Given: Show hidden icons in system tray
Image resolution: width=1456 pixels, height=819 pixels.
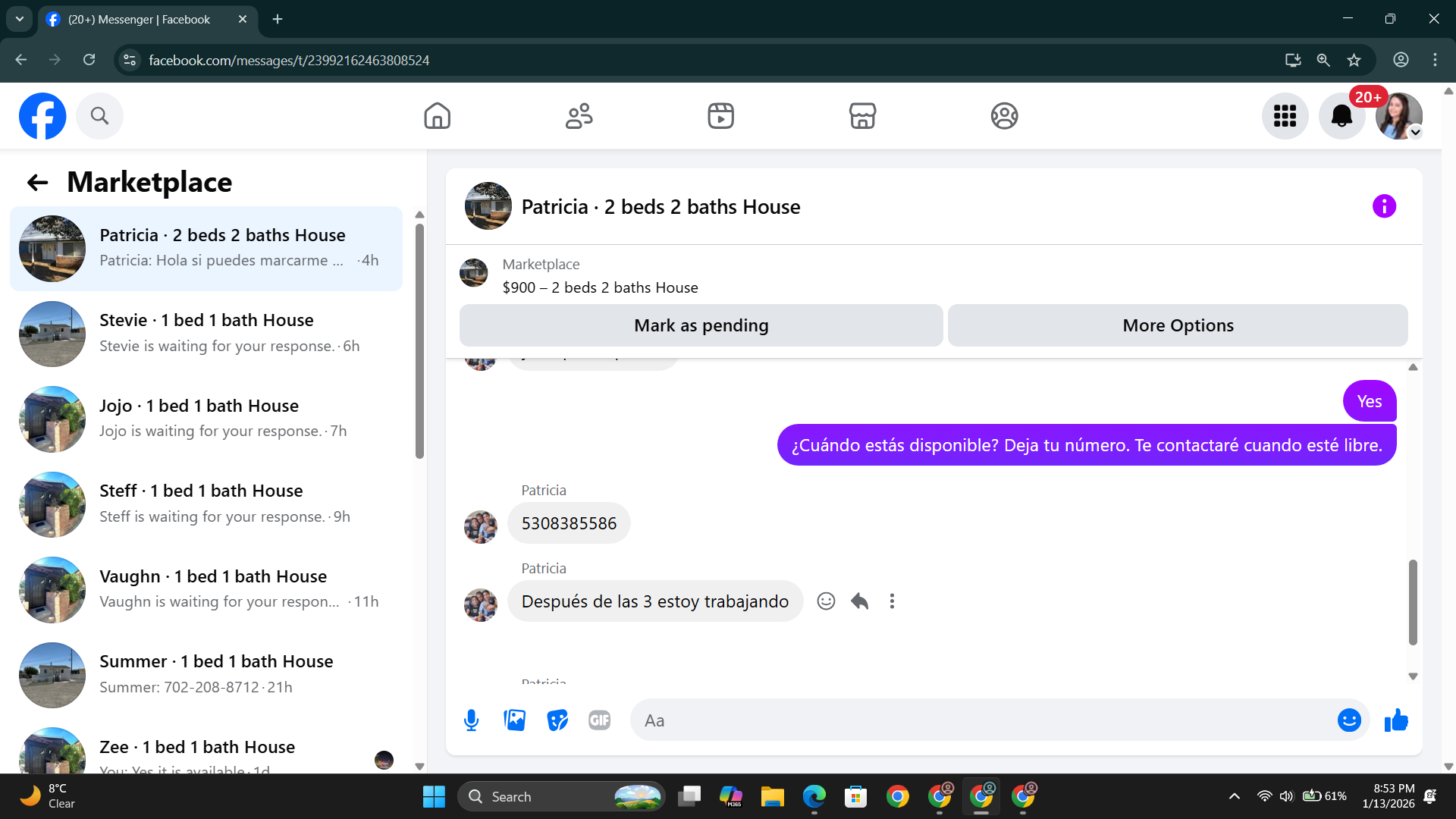Looking at the screenshot, I should [1234, 796].
